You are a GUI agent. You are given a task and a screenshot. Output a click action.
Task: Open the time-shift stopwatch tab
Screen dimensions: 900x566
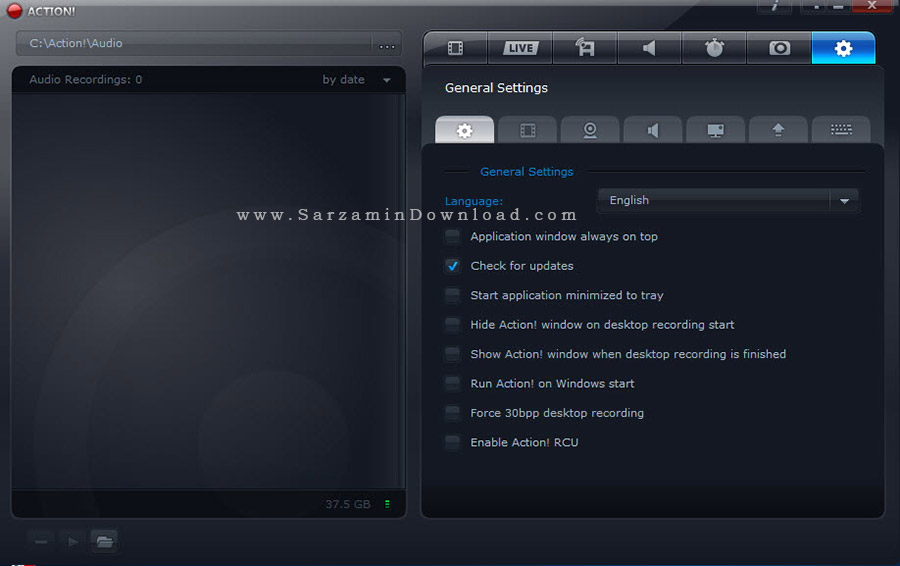(x=714, y=48)
